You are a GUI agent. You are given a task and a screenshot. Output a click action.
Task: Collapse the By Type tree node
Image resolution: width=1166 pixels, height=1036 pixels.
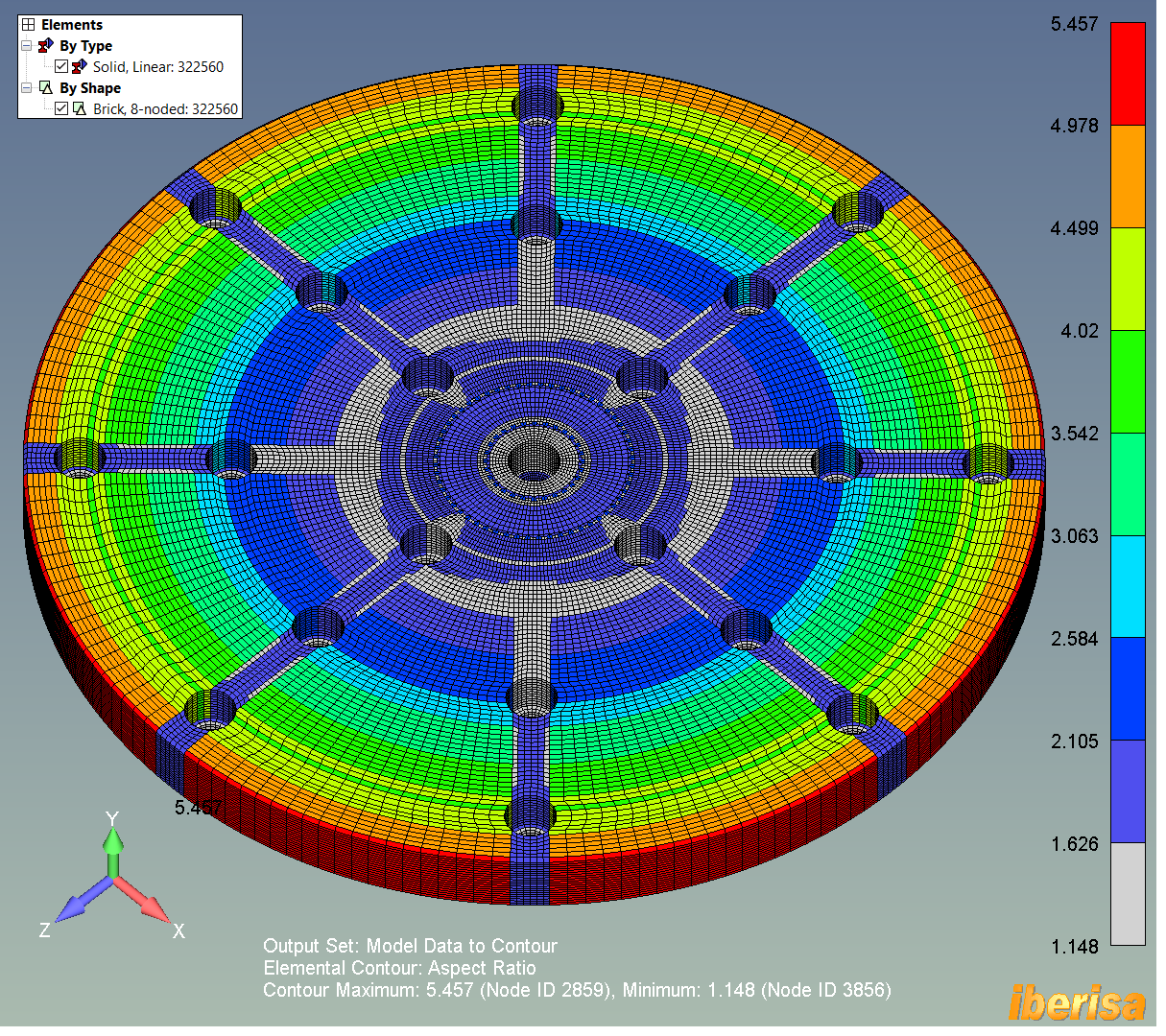[x=27, y=46]
